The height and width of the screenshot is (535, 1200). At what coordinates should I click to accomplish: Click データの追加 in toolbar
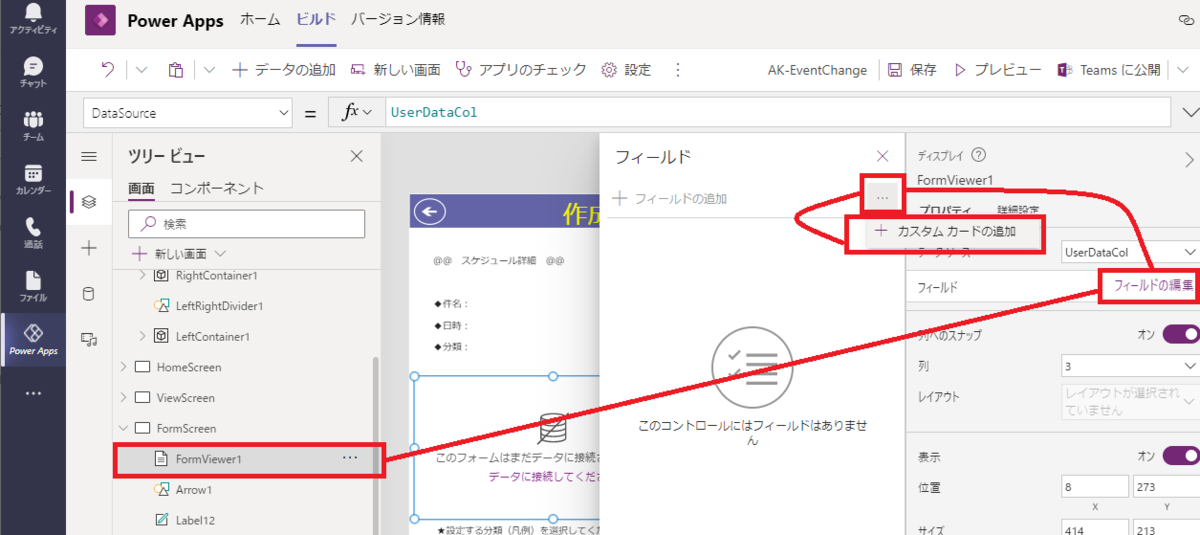pos(284,70)
